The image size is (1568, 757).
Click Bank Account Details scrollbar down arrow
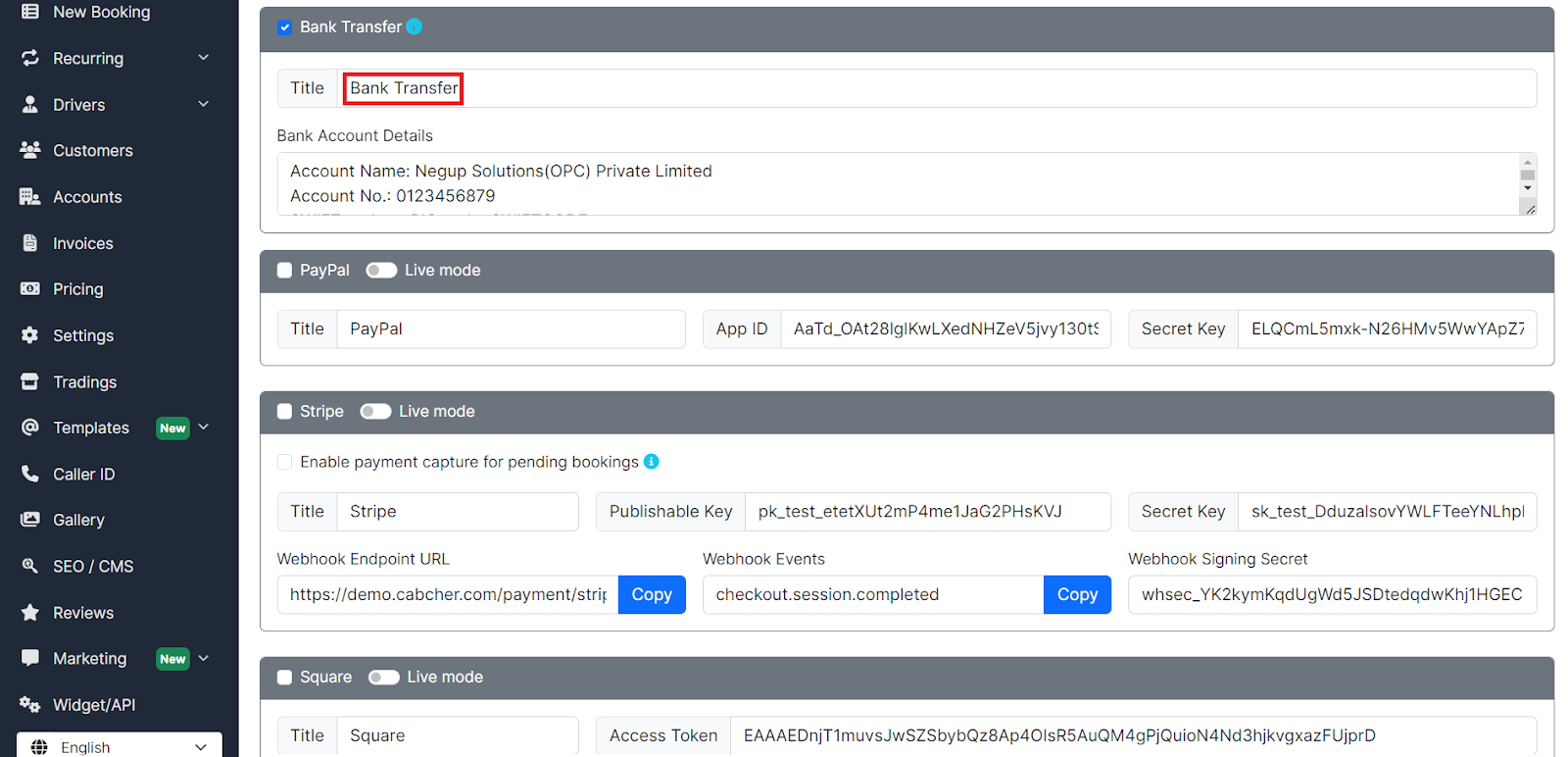point(1527,187)
